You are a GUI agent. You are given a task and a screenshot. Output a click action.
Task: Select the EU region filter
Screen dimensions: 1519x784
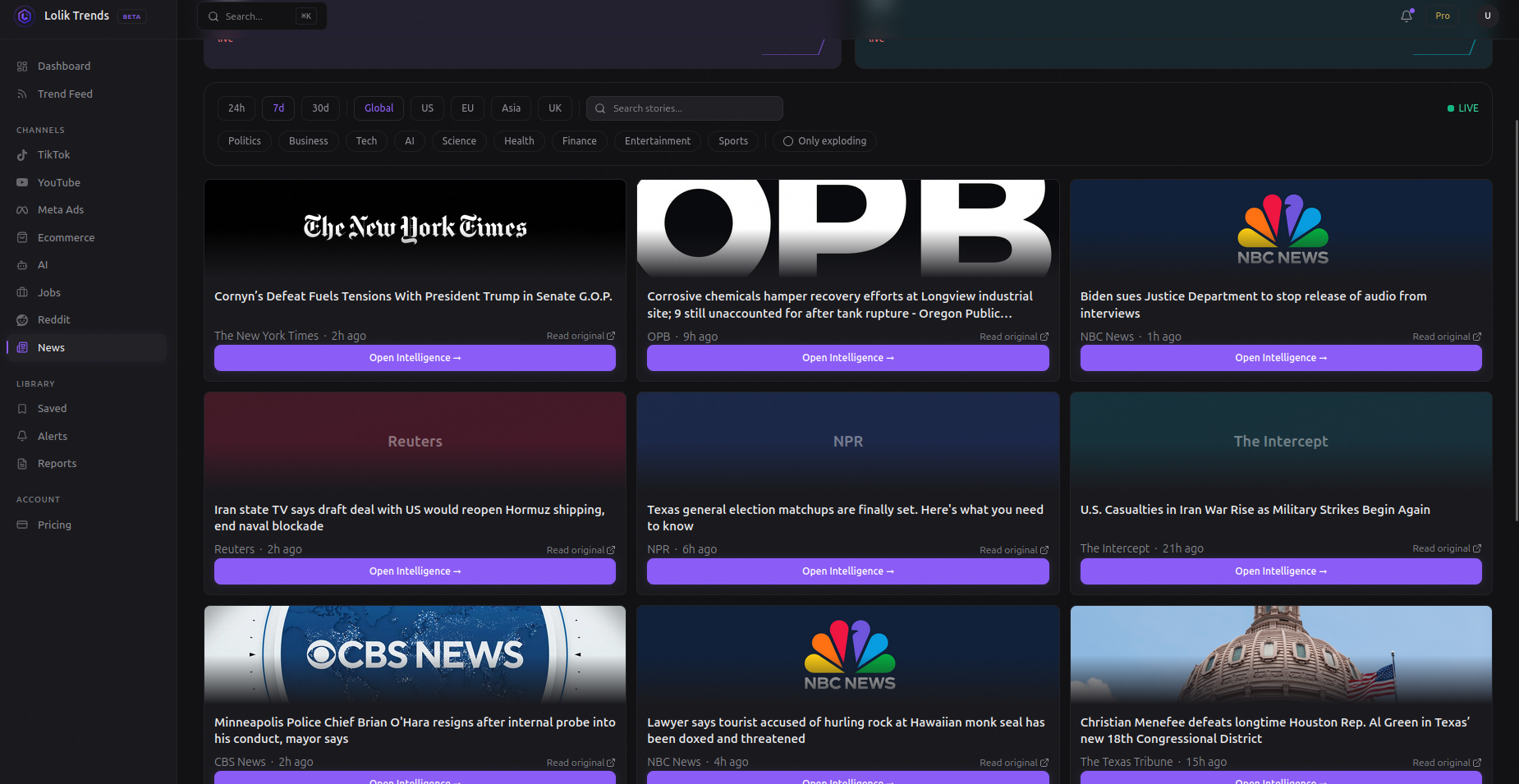467,108
